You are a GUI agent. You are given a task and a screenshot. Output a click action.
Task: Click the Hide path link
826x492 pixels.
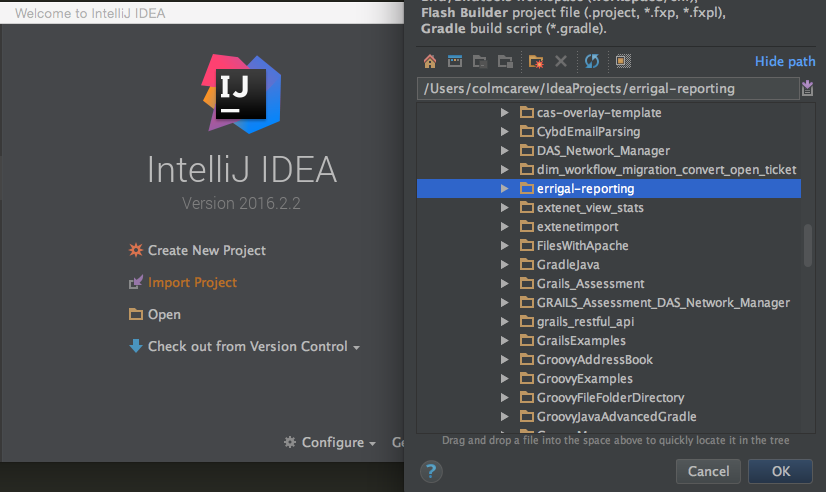coord(785,61)
